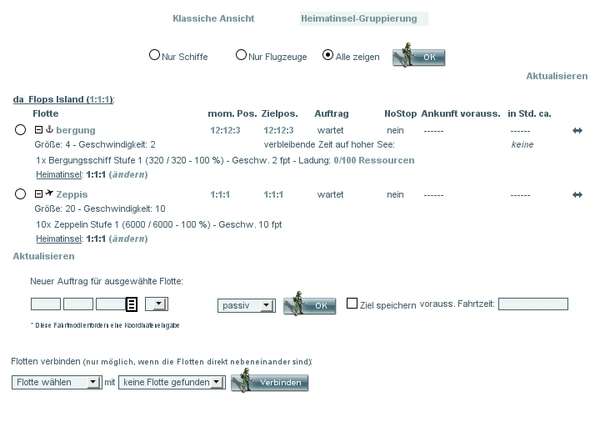
Task: Click the Ankunft vorauss. column header
Action: coord(461,114)
